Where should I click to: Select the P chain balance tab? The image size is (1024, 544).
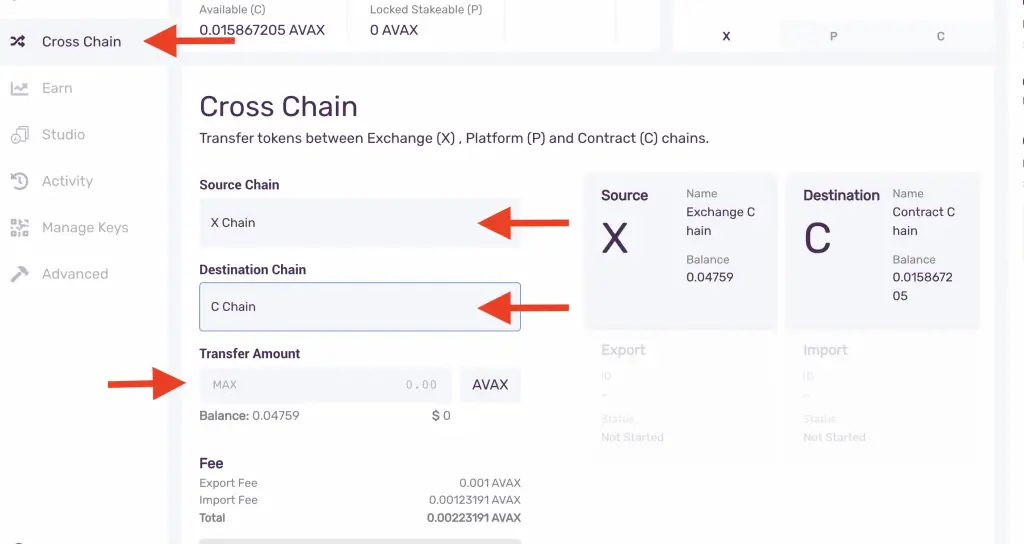[x=833, y=37]
